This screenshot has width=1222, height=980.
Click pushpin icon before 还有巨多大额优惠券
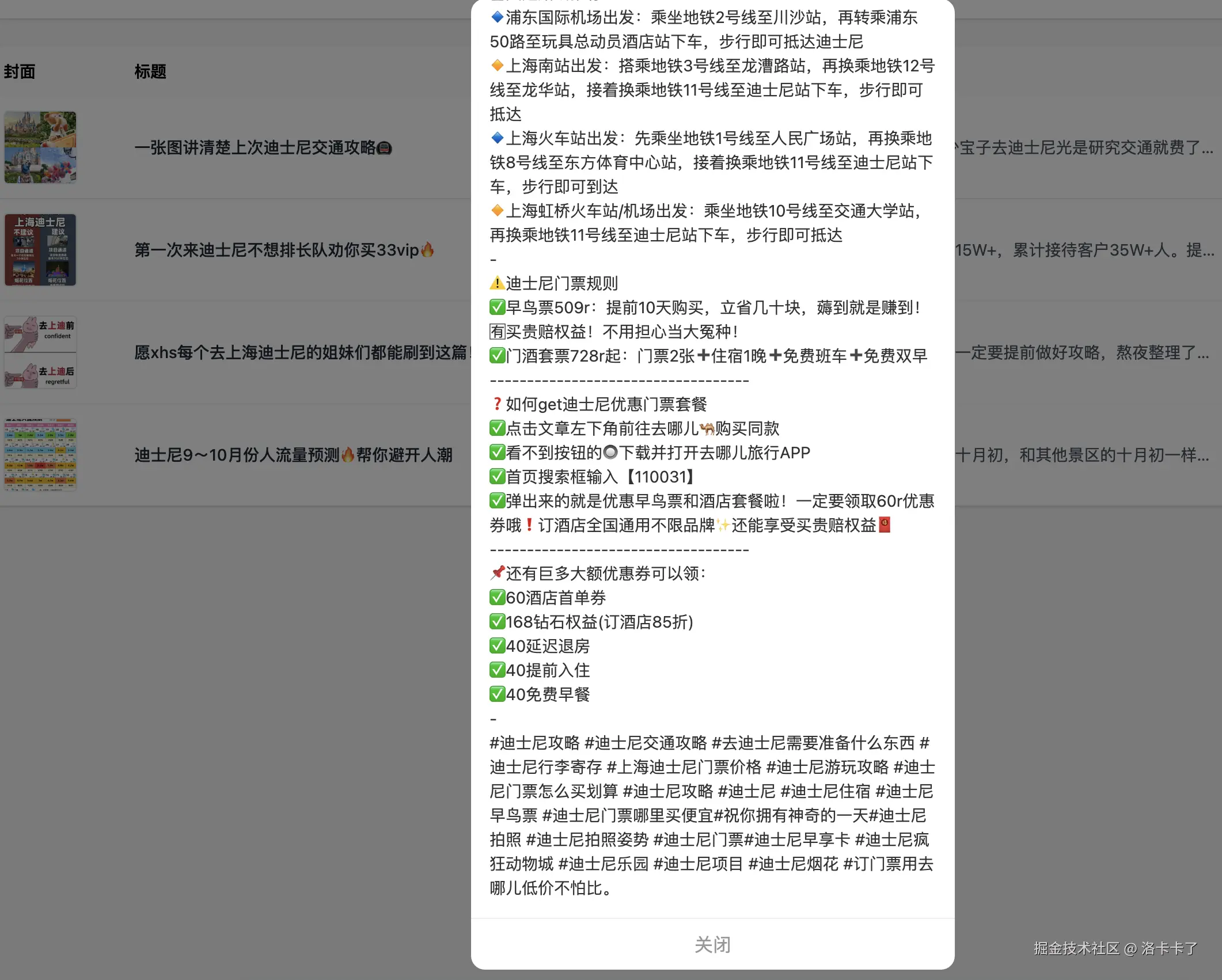tap(497, 573)
